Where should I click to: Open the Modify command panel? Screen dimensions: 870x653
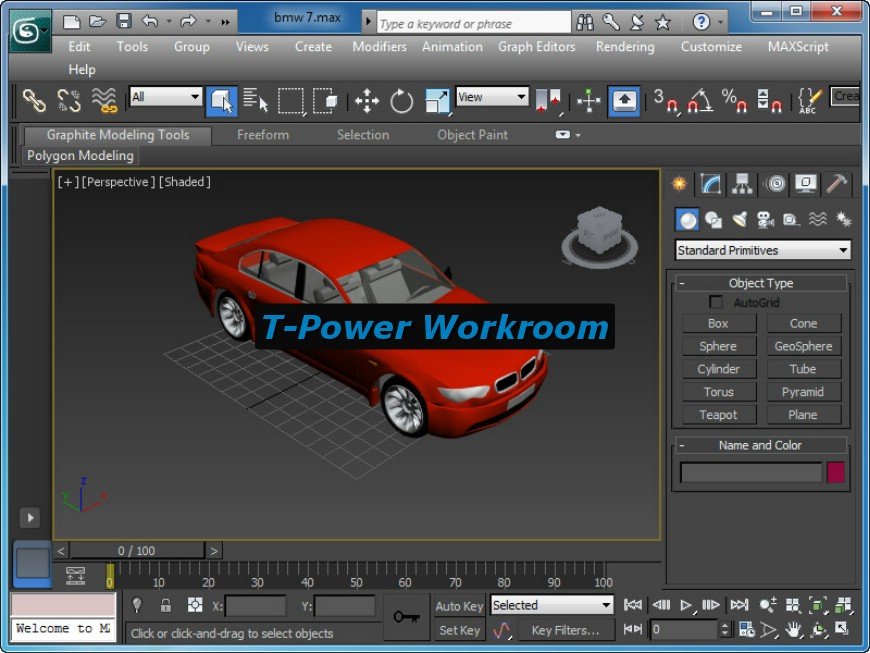pyautogui.click(x=711, y=184)
